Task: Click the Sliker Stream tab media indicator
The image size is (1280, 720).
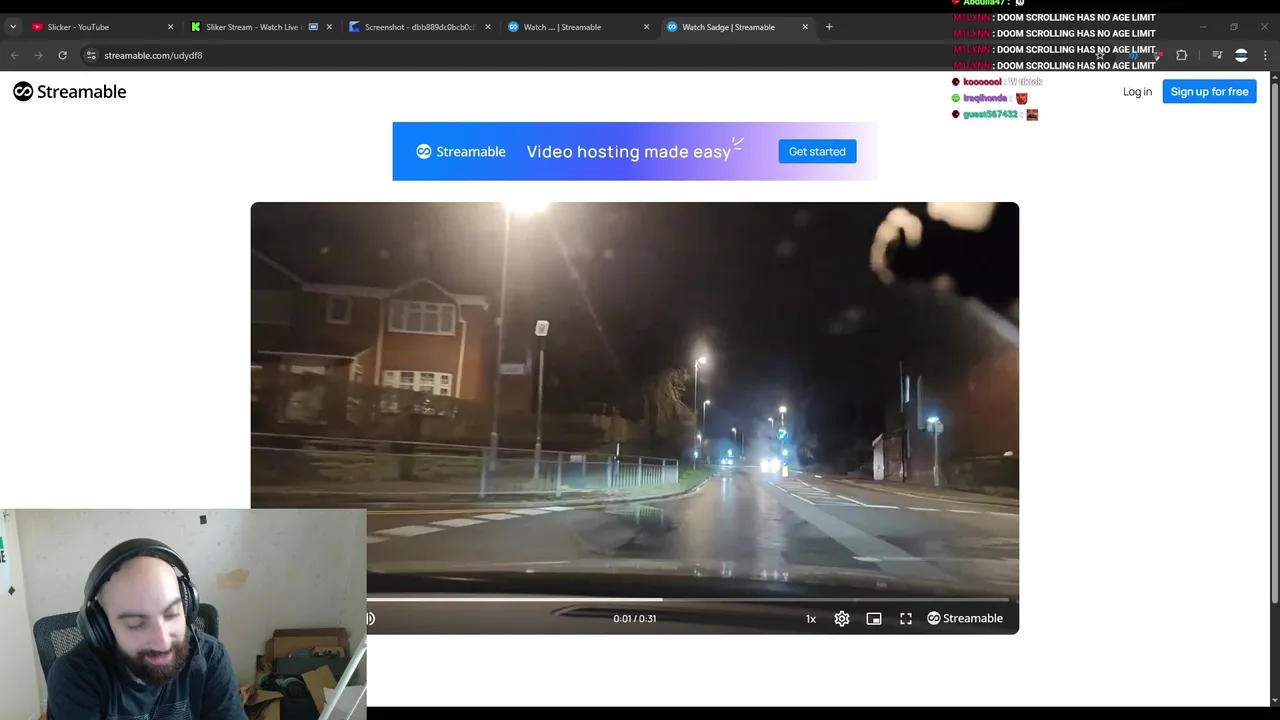Action: click(x=313, y=27)
